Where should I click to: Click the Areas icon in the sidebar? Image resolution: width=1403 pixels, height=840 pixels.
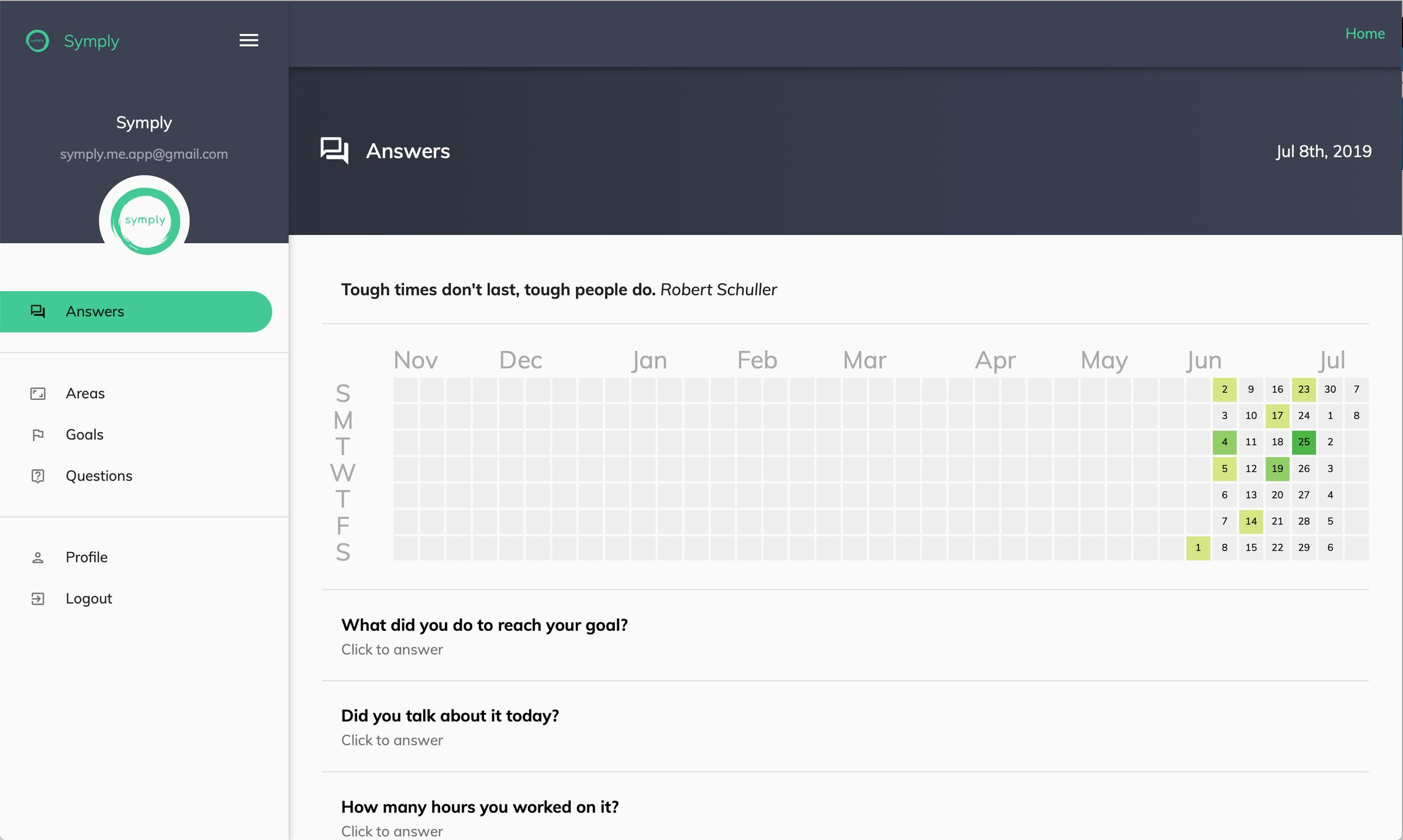point(37,393)
